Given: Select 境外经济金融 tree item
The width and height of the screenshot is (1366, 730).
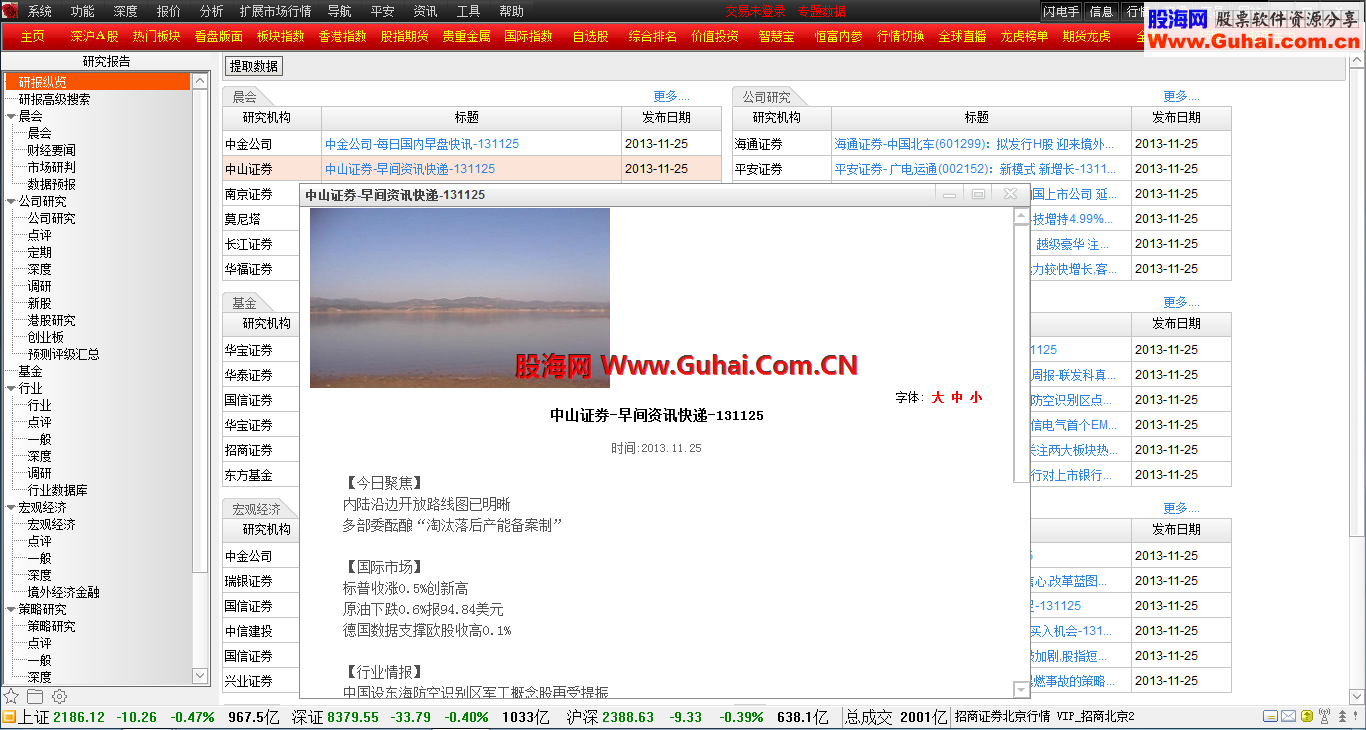Looking at the screenshot, I should (x=63, y=592).
